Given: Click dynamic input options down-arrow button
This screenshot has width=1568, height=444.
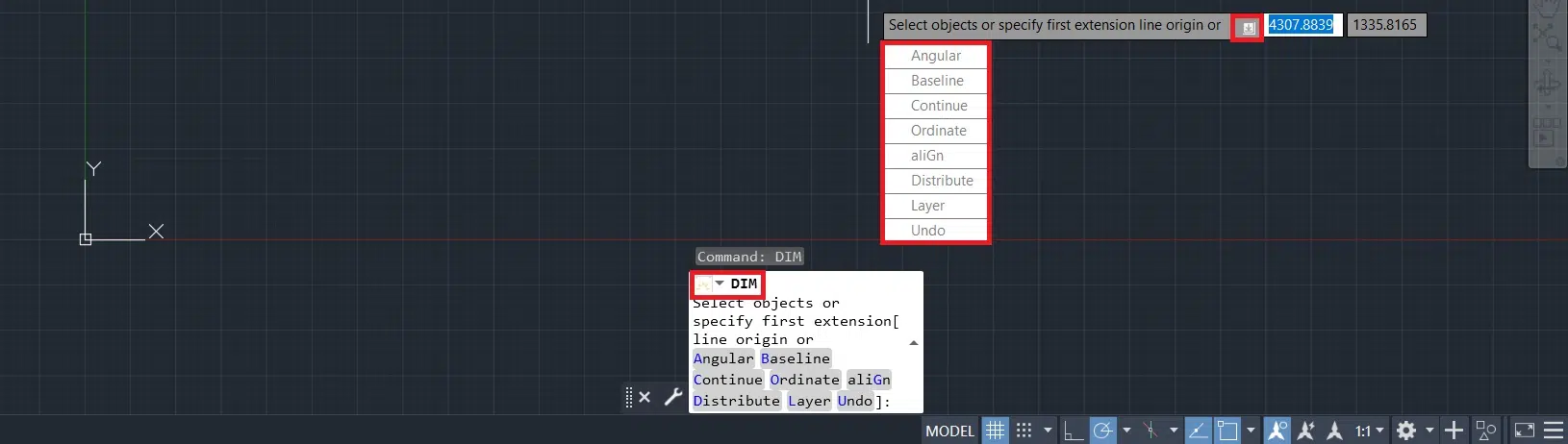Looking at the screenshot, I should click(x=1248, y=28).
